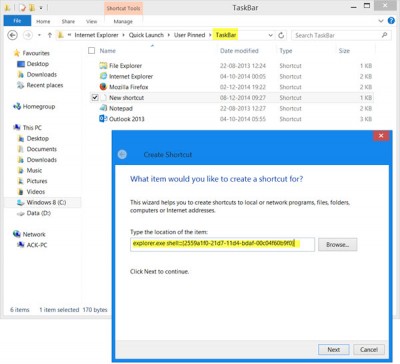This screenshot has width=400, height=364.
Task: Open recent locations dropdown arrow
Action: 39,35
